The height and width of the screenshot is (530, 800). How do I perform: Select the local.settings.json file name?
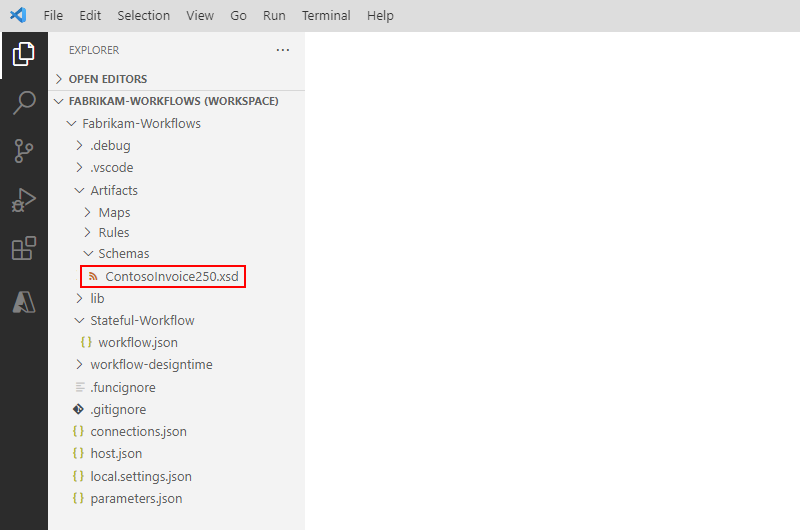(141, 476)
